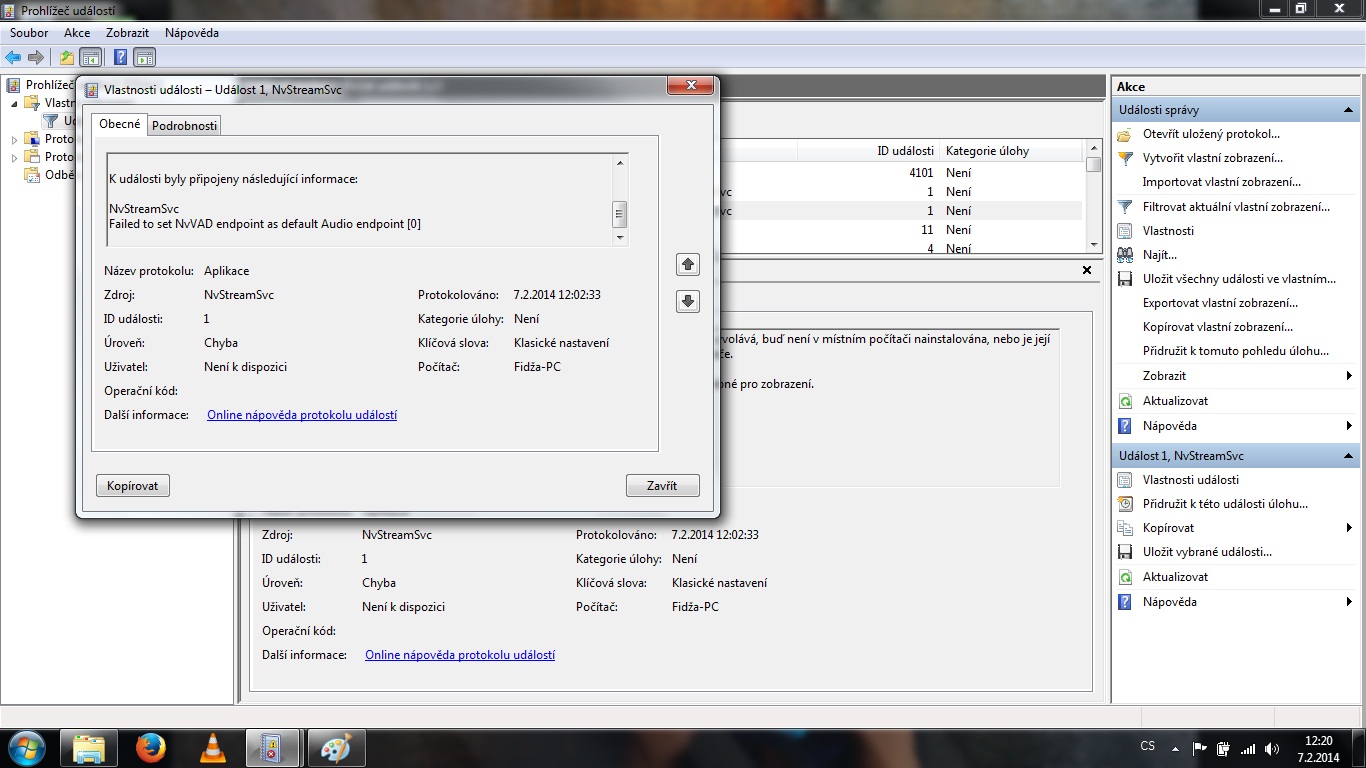
Task: Open 'Online nápověda protokolu událostí' link in dialog
Action: (x=302, y=415)
